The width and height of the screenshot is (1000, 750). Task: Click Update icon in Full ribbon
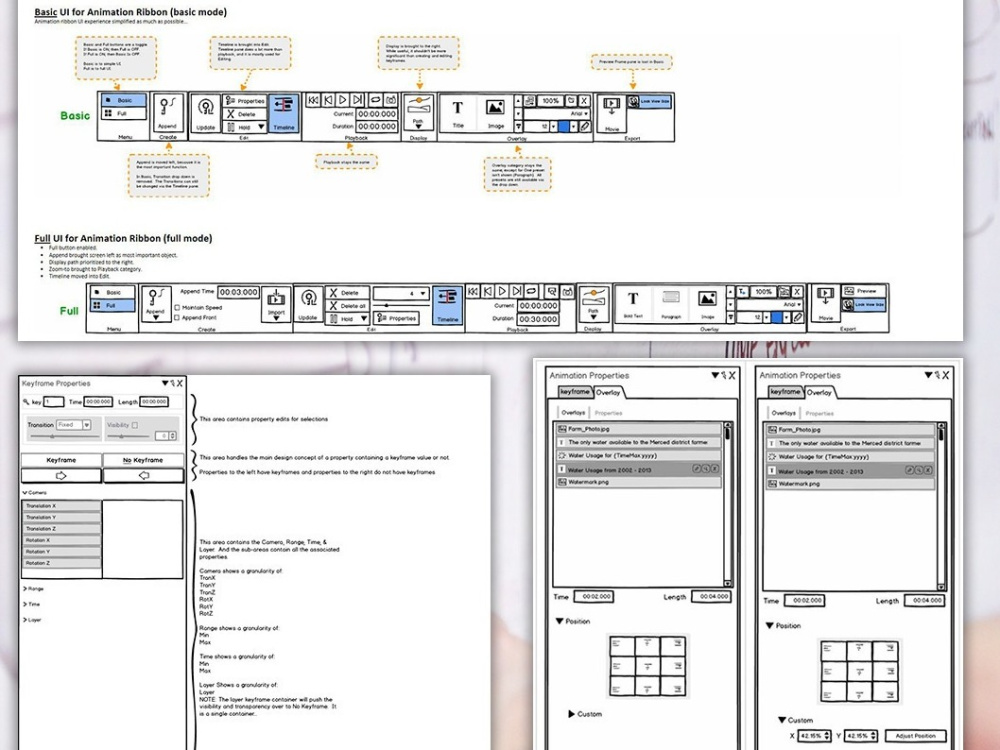(x=308, y=302)
